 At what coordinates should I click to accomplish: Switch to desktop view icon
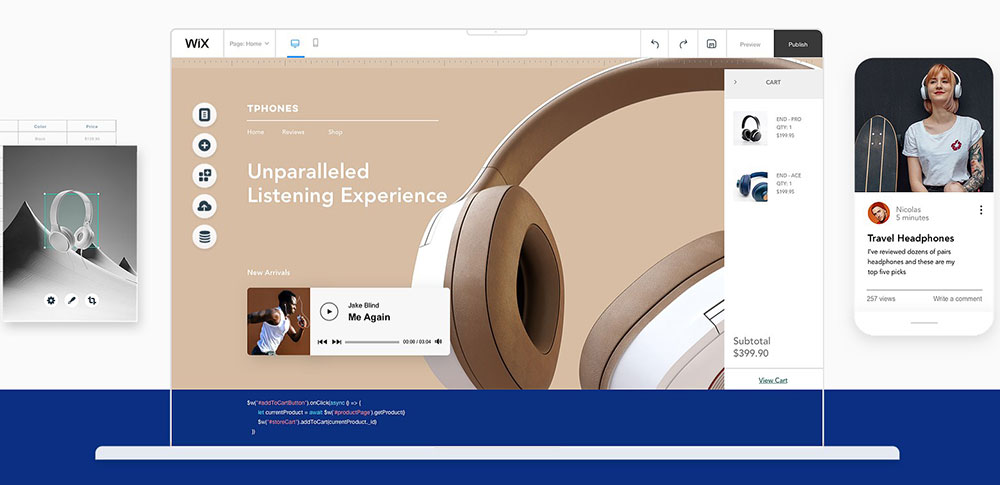point(295,43)
